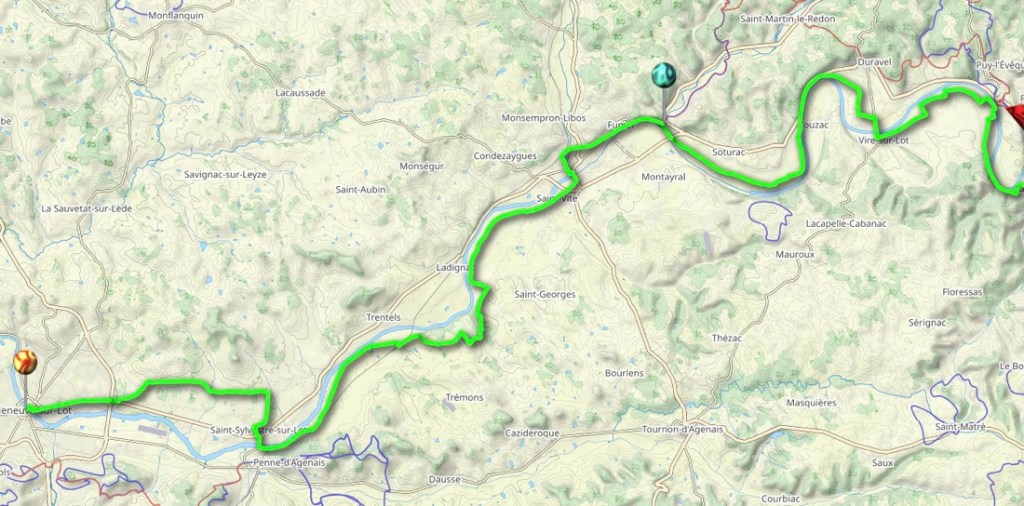The image size is (1024, 506).
Task: Select the Masquières place label
Action: click(811, 403)
